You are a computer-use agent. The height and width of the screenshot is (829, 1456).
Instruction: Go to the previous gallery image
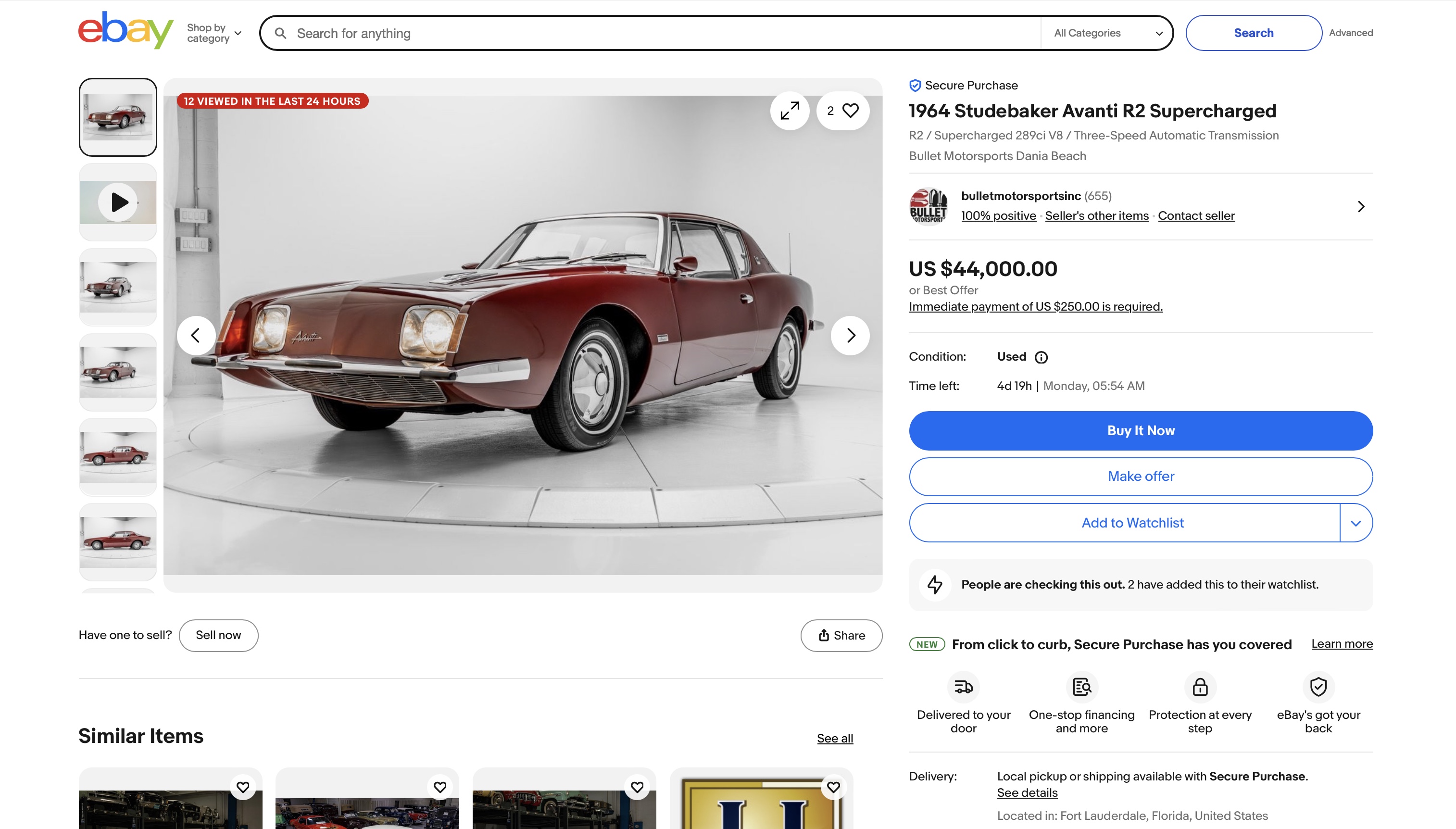[x=196, y=335]
